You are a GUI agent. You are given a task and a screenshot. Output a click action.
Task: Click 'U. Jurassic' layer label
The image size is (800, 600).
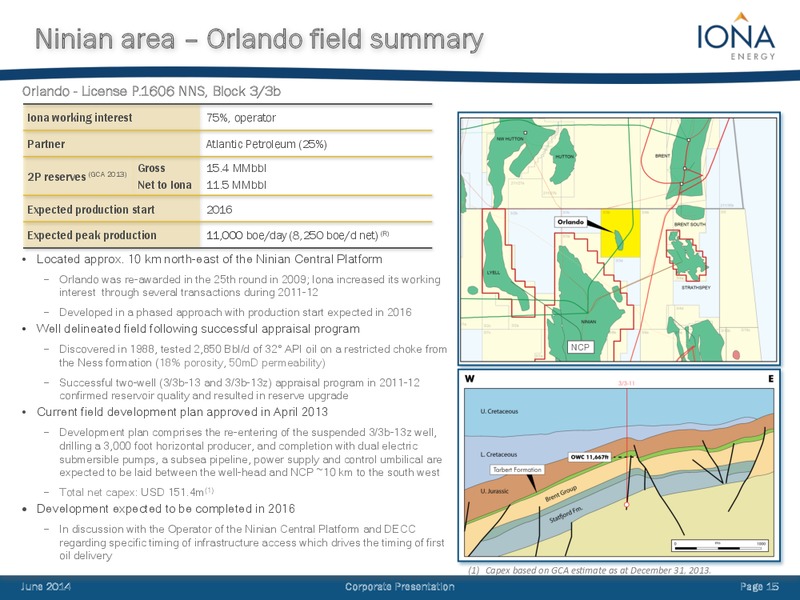coord(494,491)
